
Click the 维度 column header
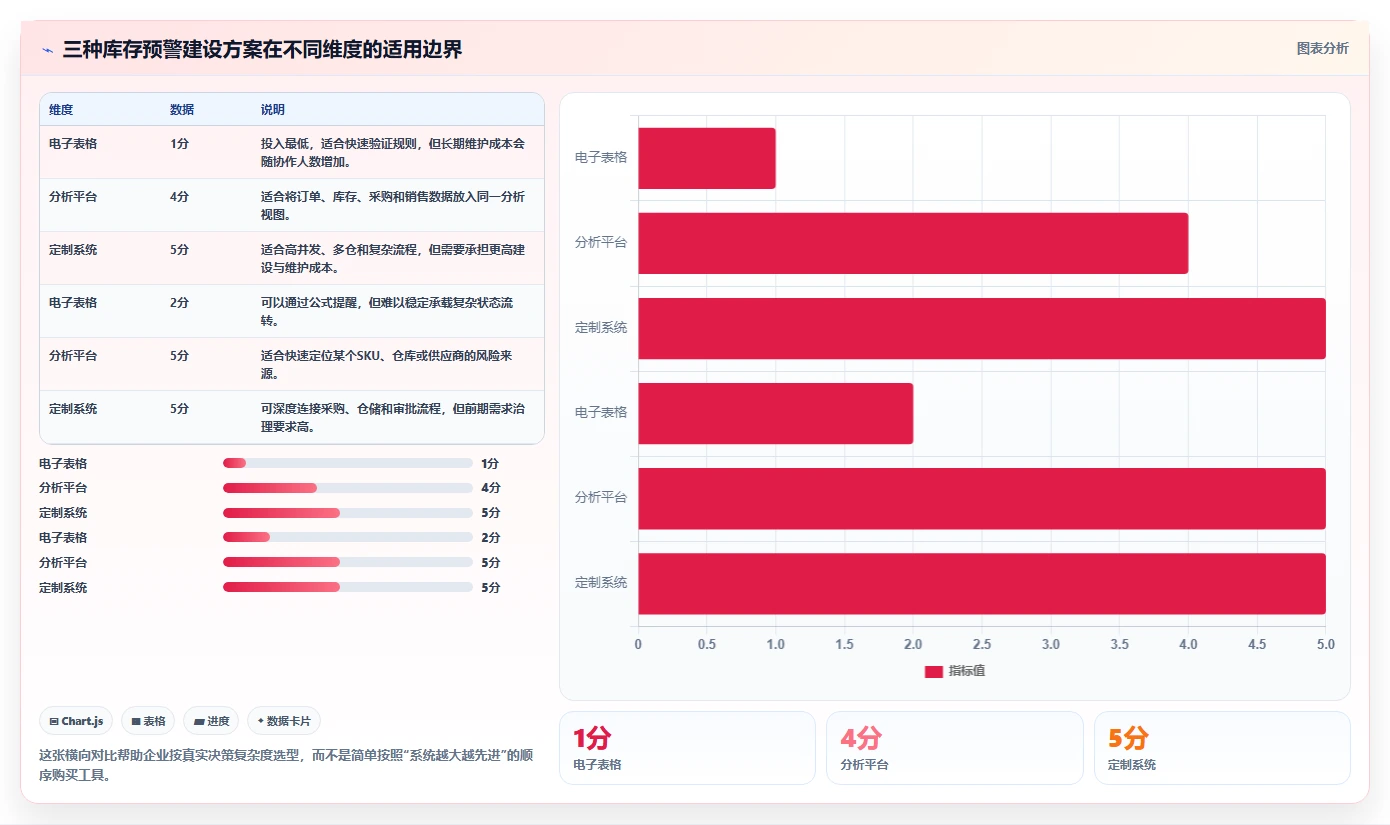point(61,110)
